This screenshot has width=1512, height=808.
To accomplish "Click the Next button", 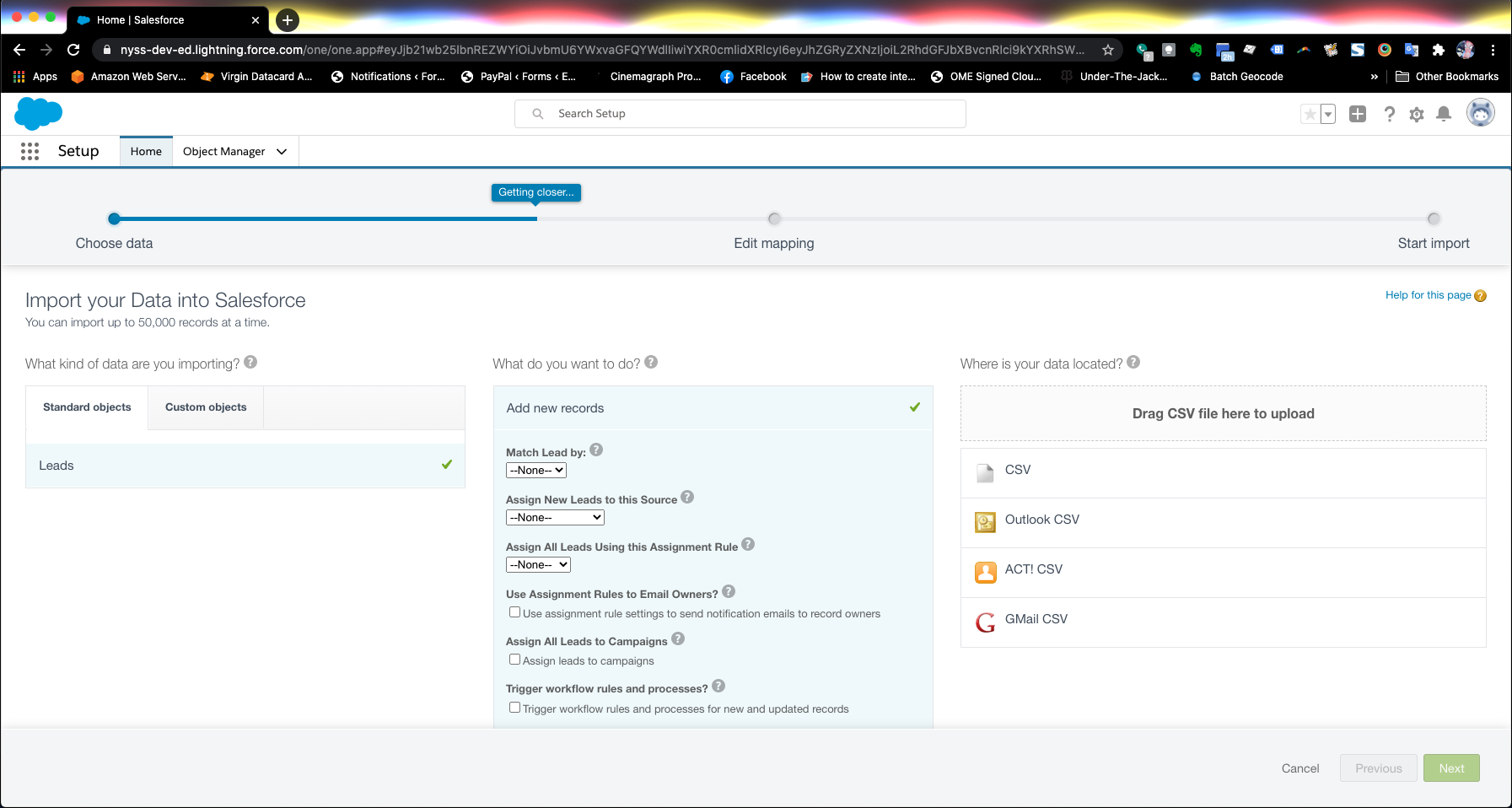I will click(x=1451, y=768).
